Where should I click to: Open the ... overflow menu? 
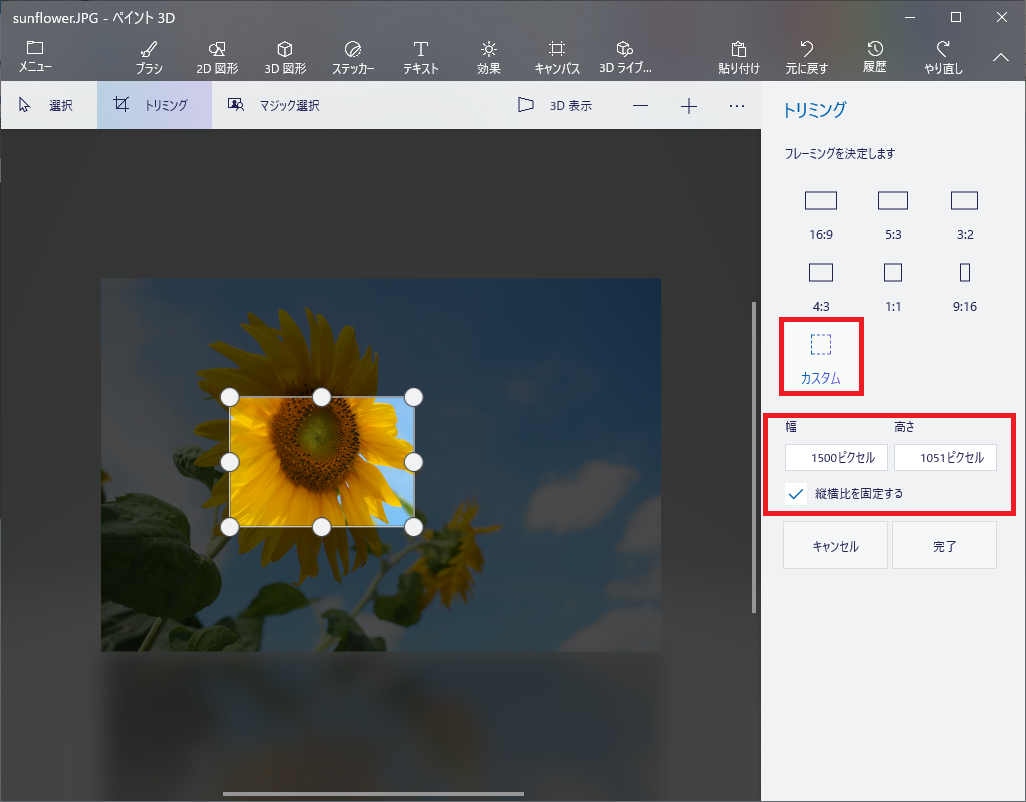[x=737, y=105]
